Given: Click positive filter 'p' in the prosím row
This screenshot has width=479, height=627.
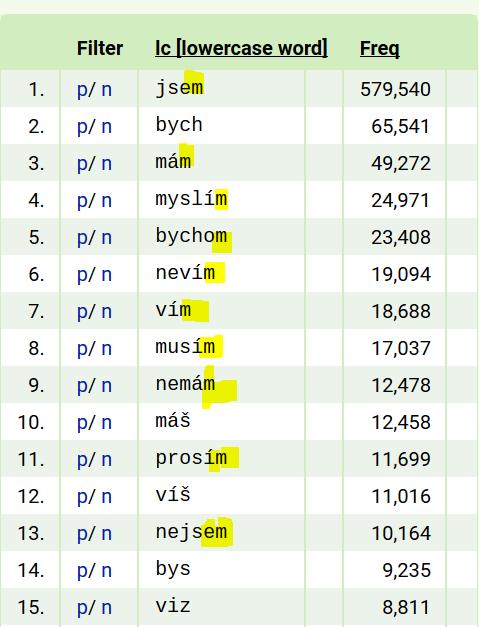Looking at the screenshot, I should 82,460.
